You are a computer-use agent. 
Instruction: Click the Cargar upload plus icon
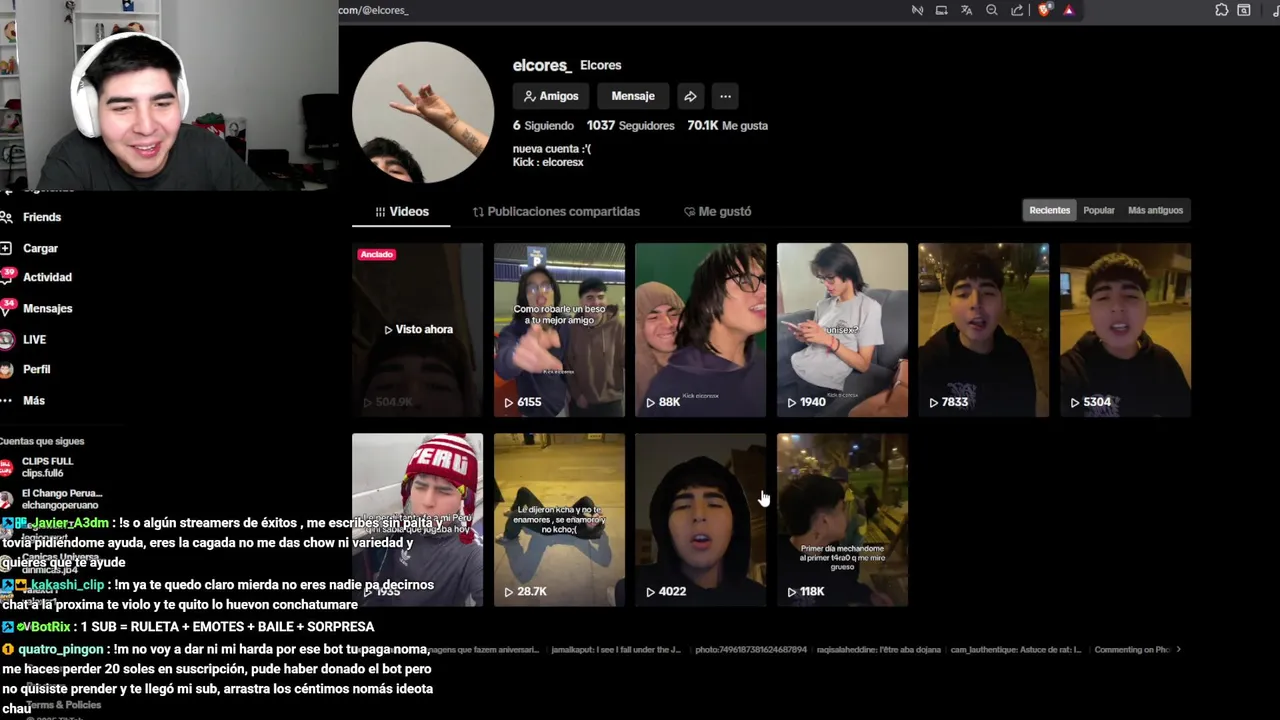[x=6, y=248]
